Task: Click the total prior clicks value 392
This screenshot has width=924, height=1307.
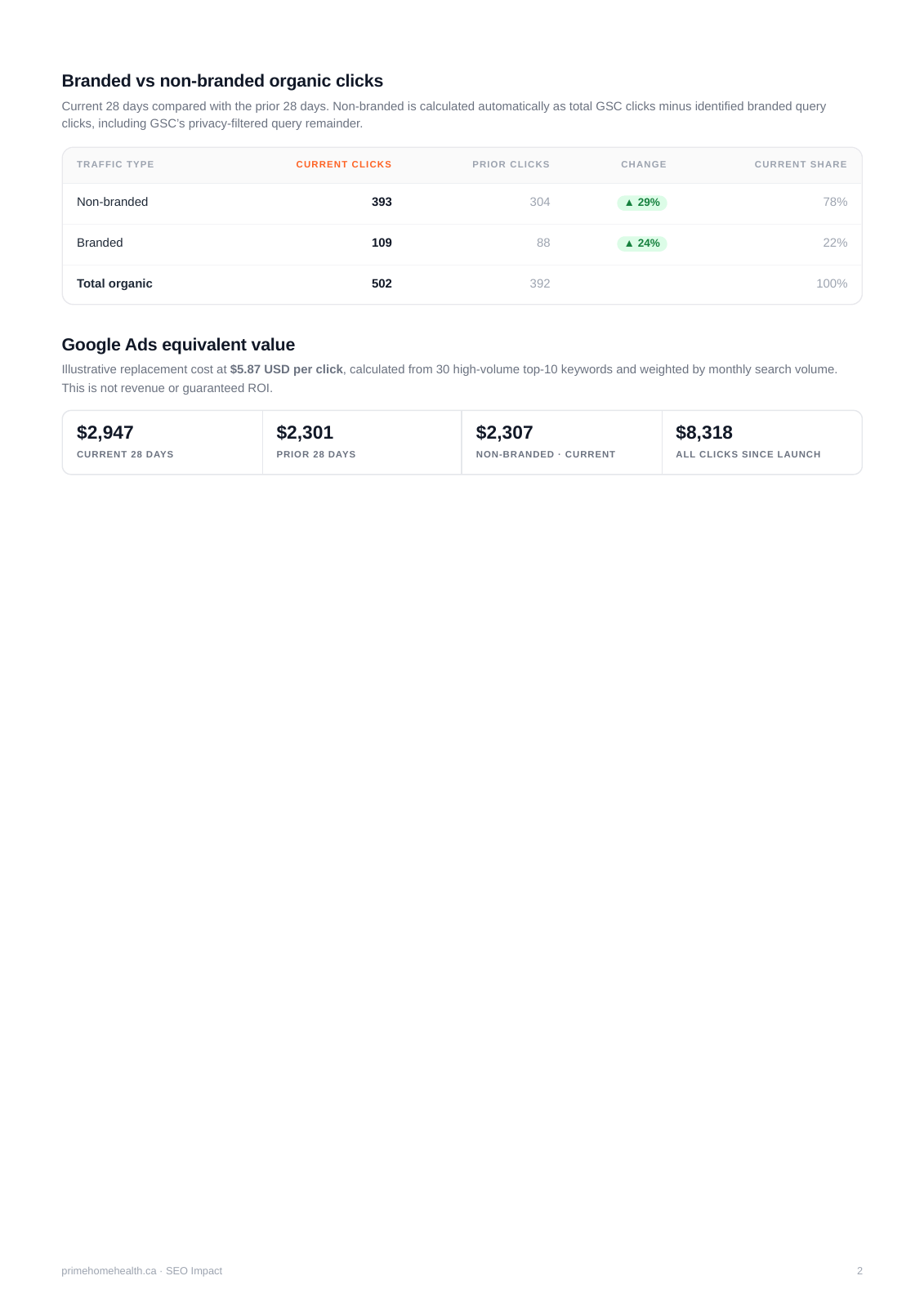Action: pos(539,283)
